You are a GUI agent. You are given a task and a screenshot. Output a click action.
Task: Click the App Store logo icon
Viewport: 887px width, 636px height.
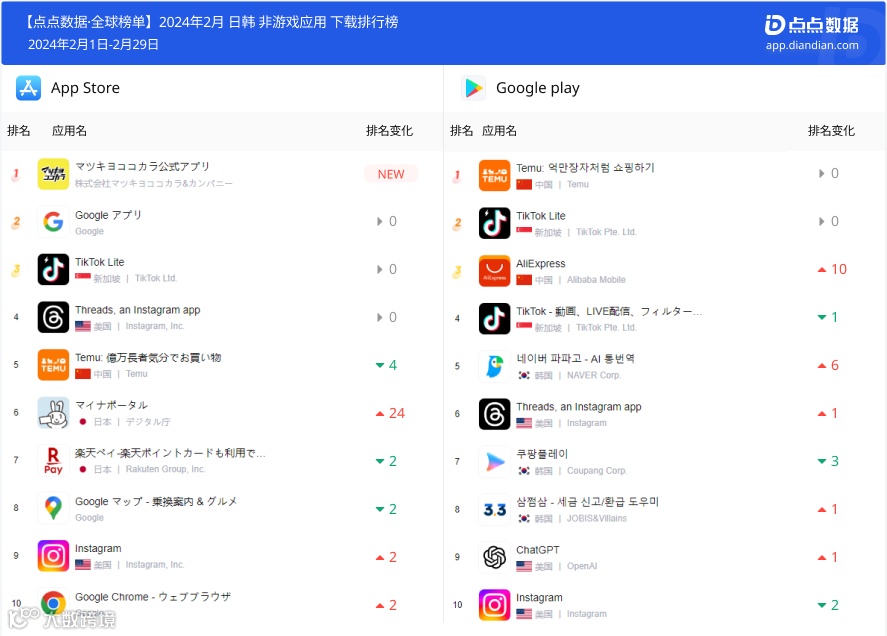point(28,88)
